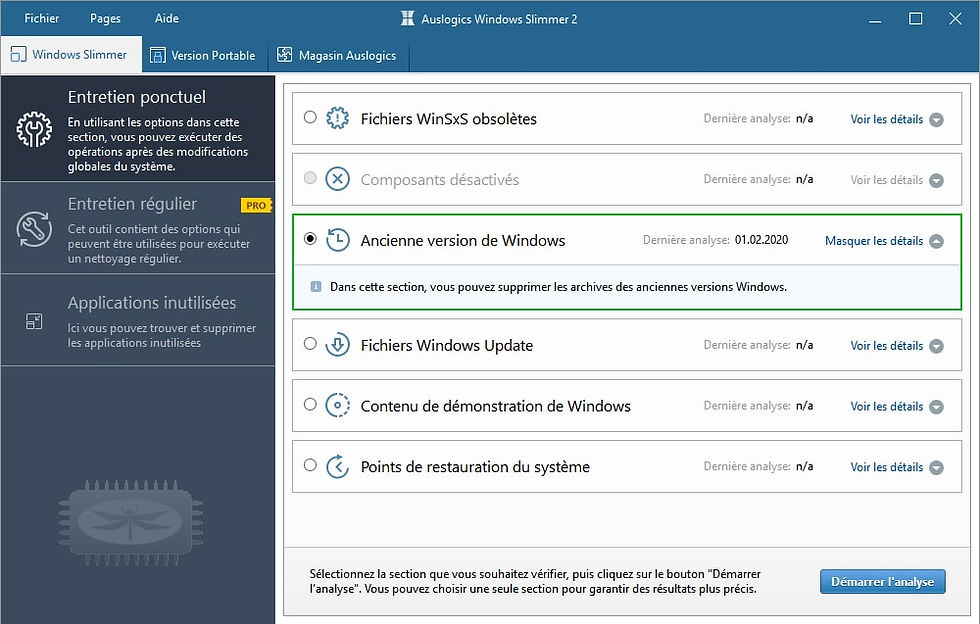Viewport: 980px width, 624px height.
Task: Click the Fichiers Windows Update download icon
Action: pyautogui.click(x=338, y=345)
